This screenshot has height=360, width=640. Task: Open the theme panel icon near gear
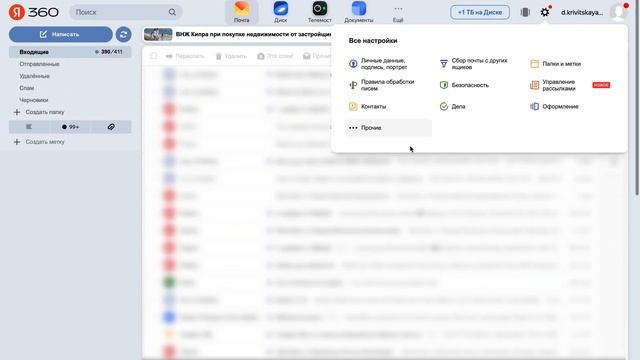click(x=525, y=12)
